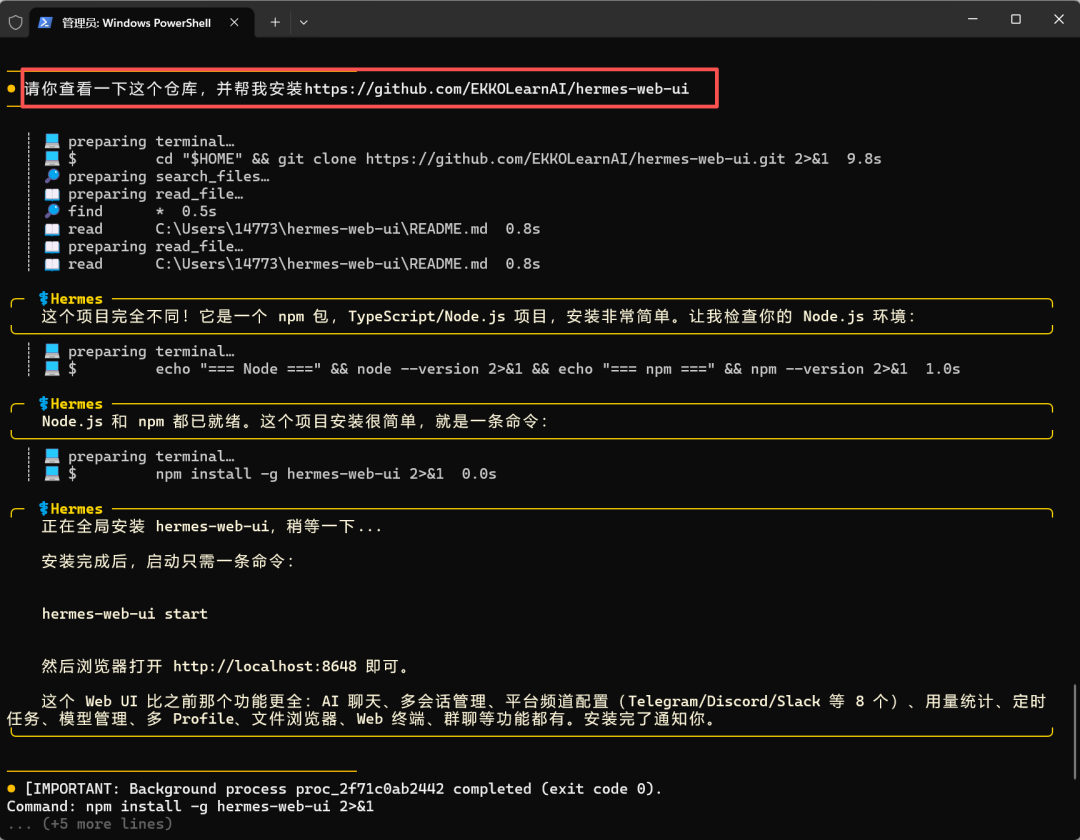Click the text 'hermes-web-ui start'
Image resolution: width=1080 pixels, height=840 pixels.
coord(125,614)
